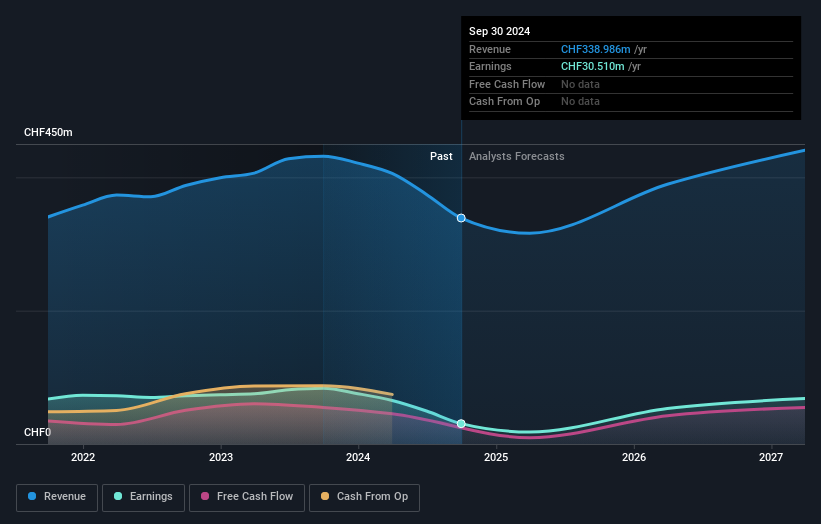
Task: Click the CHF0 axis label
Action: tap(37, 432)
